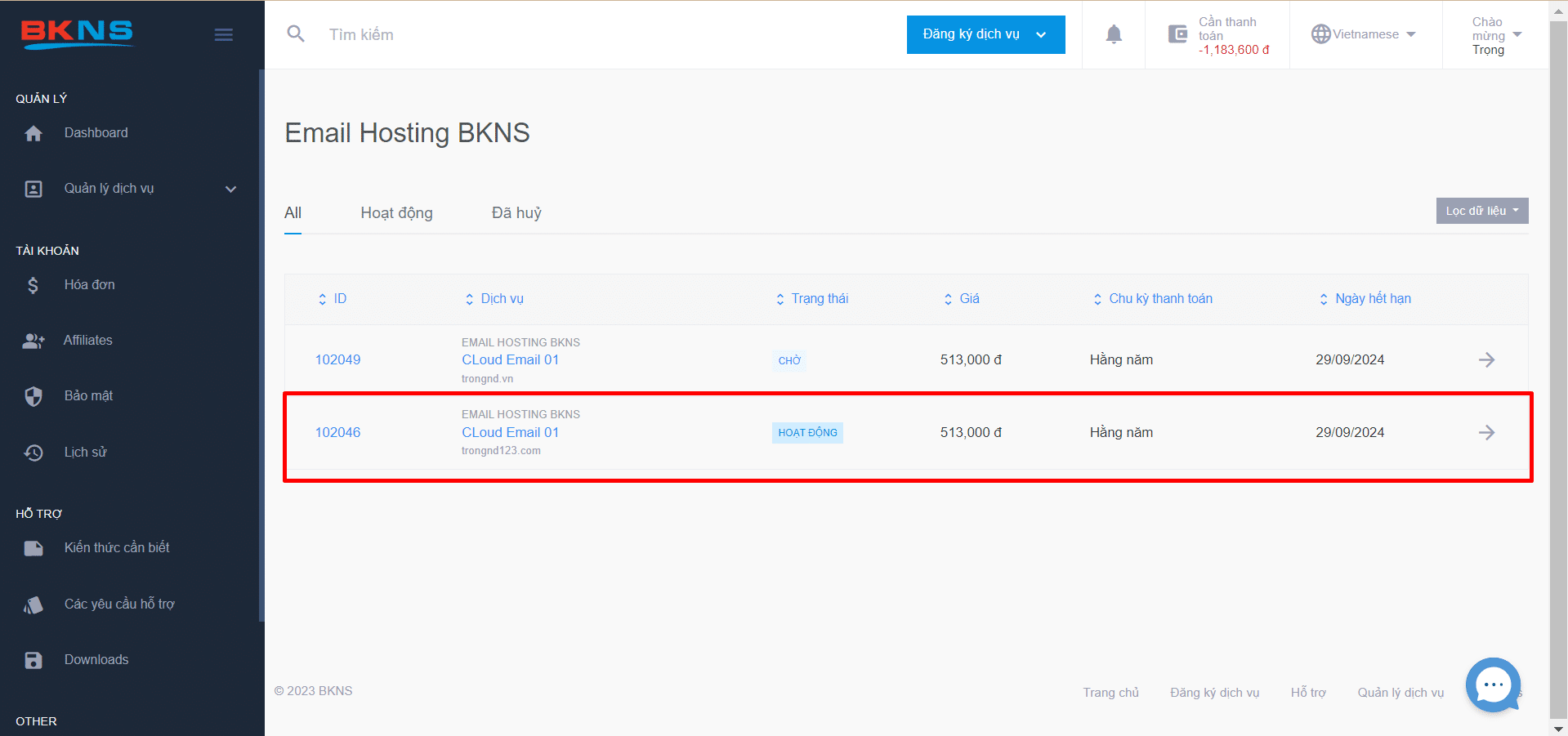1568x736 pixels.
Task: Open Đăng ký dịch vụ dropdown button
Action: pos(985,34)
